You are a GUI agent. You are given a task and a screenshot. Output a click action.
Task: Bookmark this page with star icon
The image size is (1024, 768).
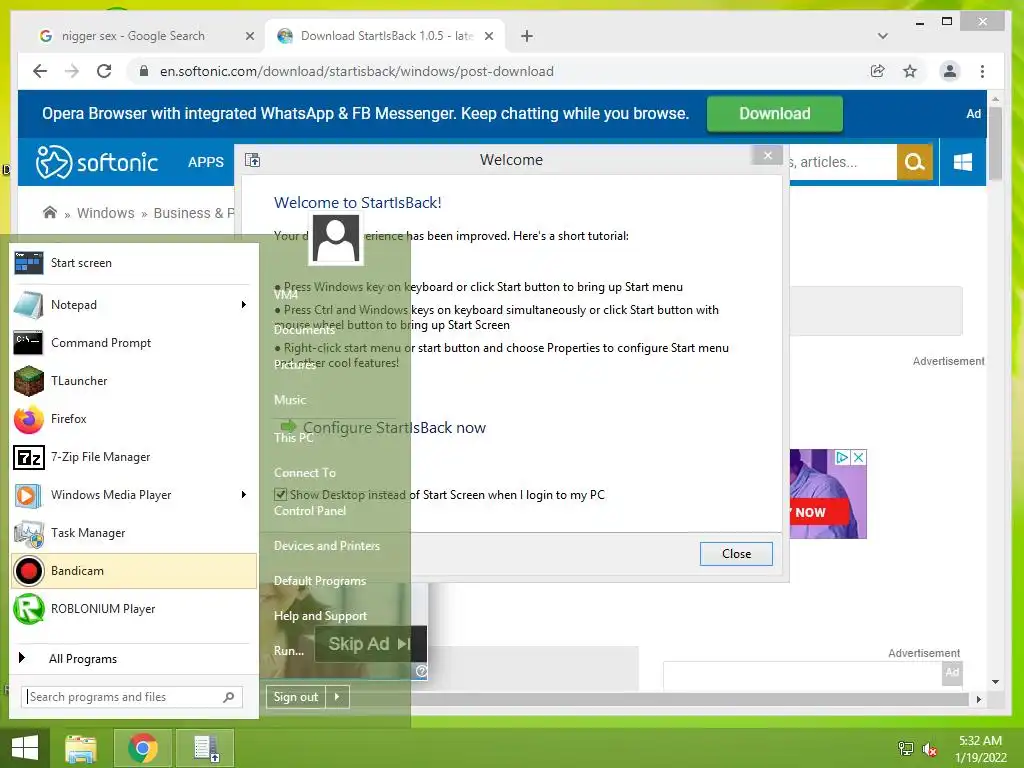[x=910, y=71]
